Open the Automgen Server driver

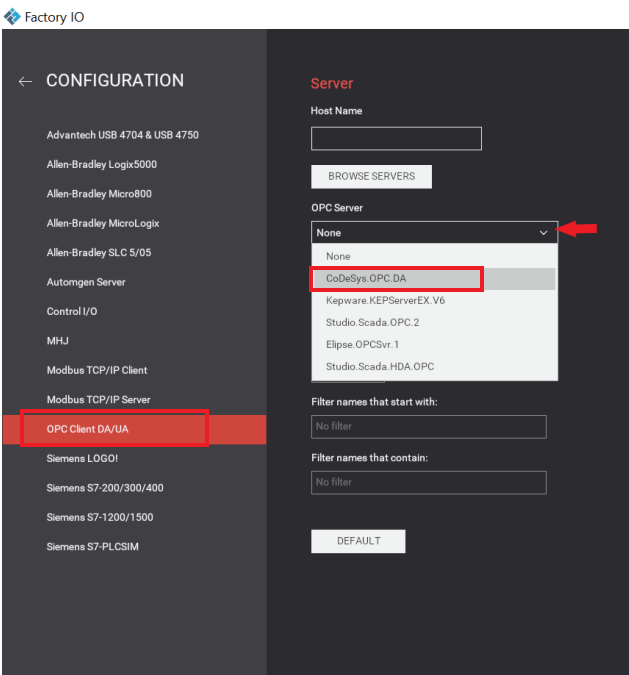point(86,282)
